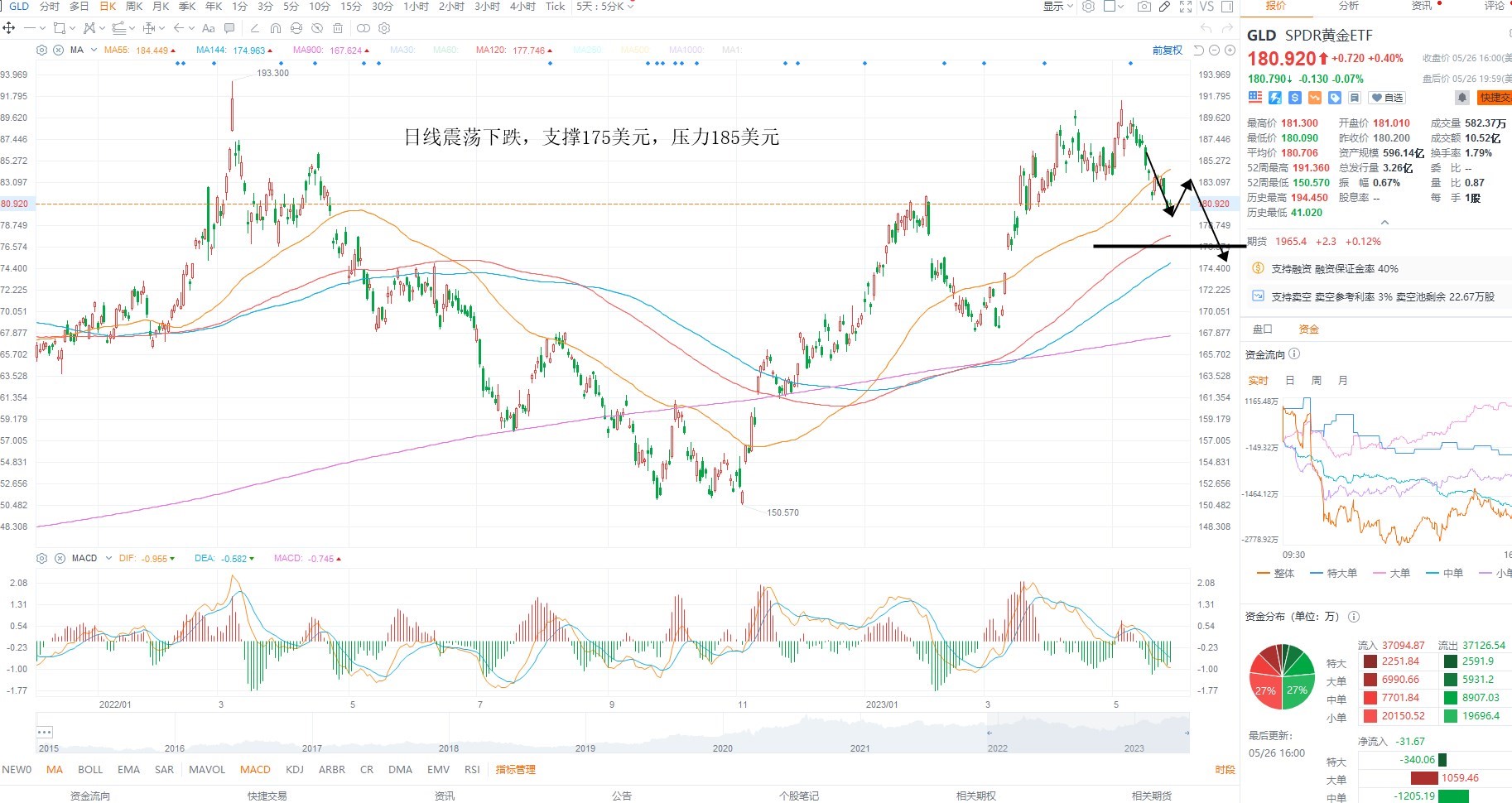Undo the last drawing action
Screen dimensions: 1512x803
(1206, 28)
